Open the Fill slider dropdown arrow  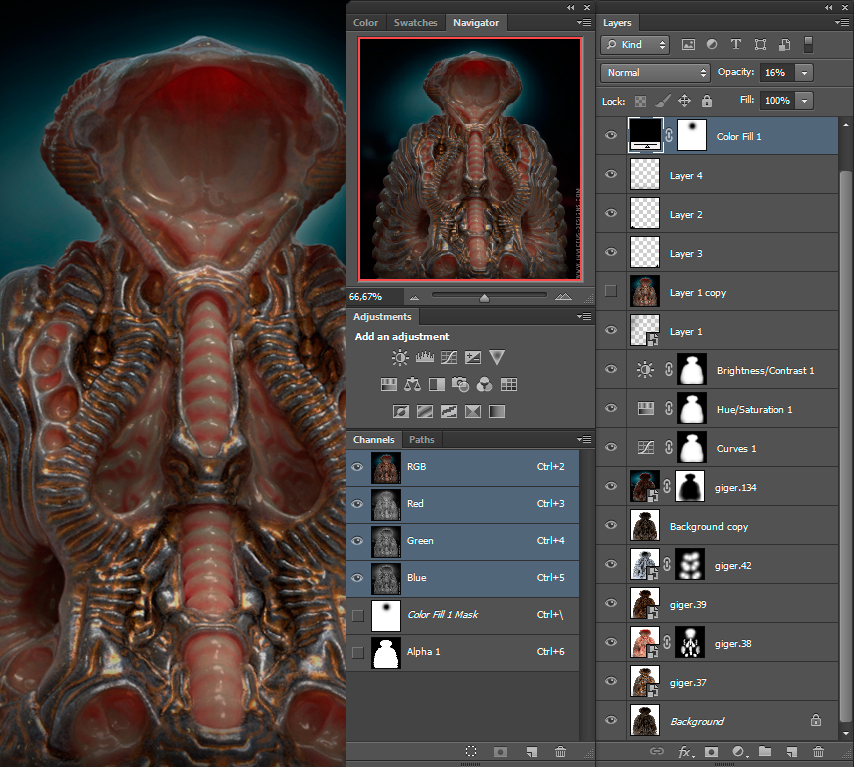(804, 101)
